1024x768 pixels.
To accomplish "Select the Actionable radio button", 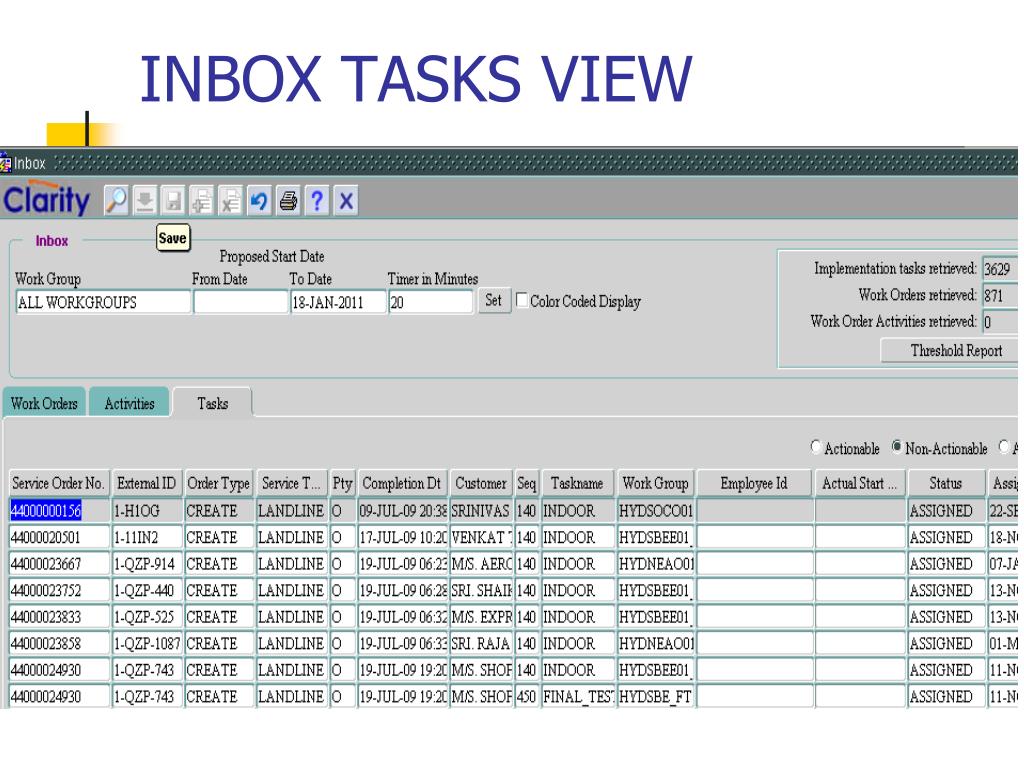I will [816, 449].
